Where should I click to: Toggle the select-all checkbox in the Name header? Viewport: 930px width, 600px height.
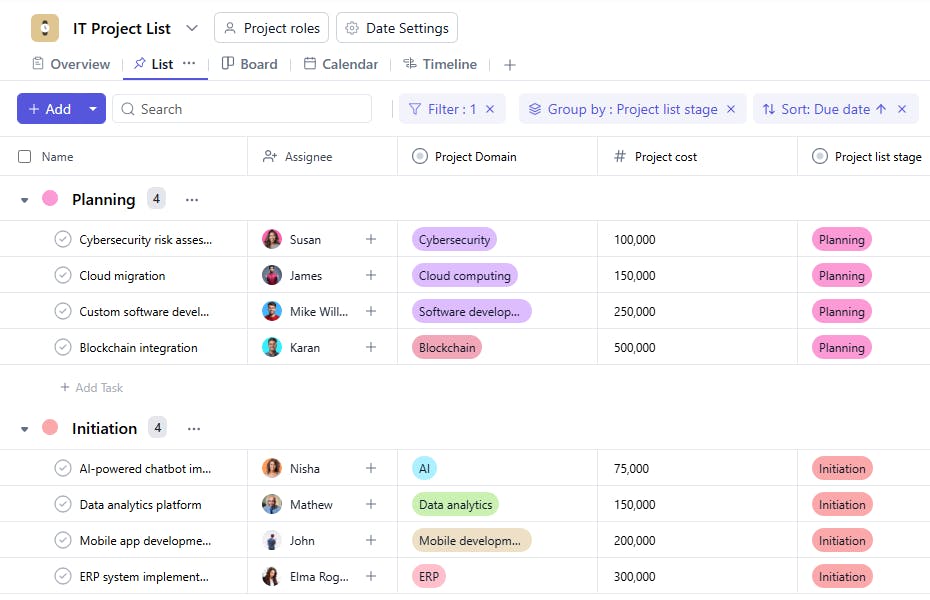[25, 156]
